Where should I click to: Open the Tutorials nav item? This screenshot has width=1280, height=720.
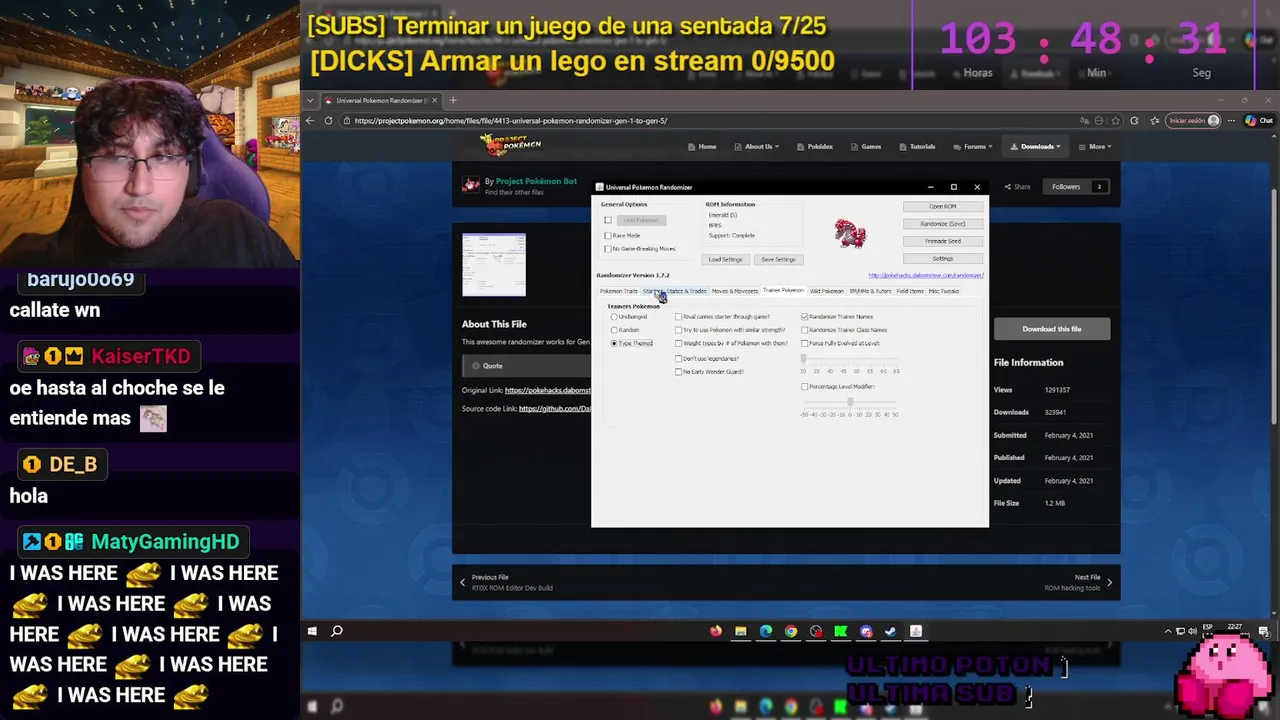tap(917, 147)
